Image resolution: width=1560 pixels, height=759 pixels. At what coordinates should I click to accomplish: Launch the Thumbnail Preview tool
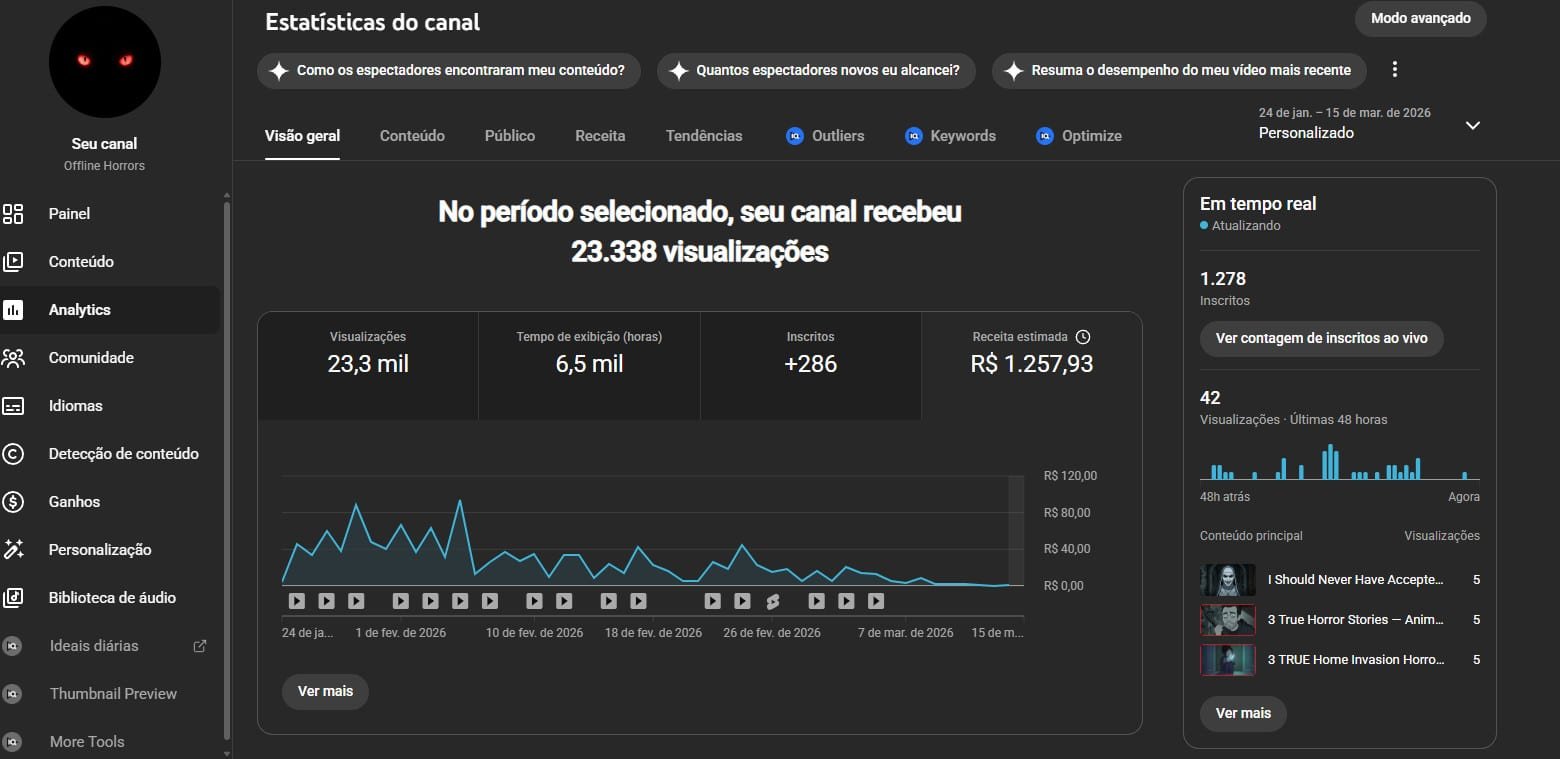pos(113,693)
